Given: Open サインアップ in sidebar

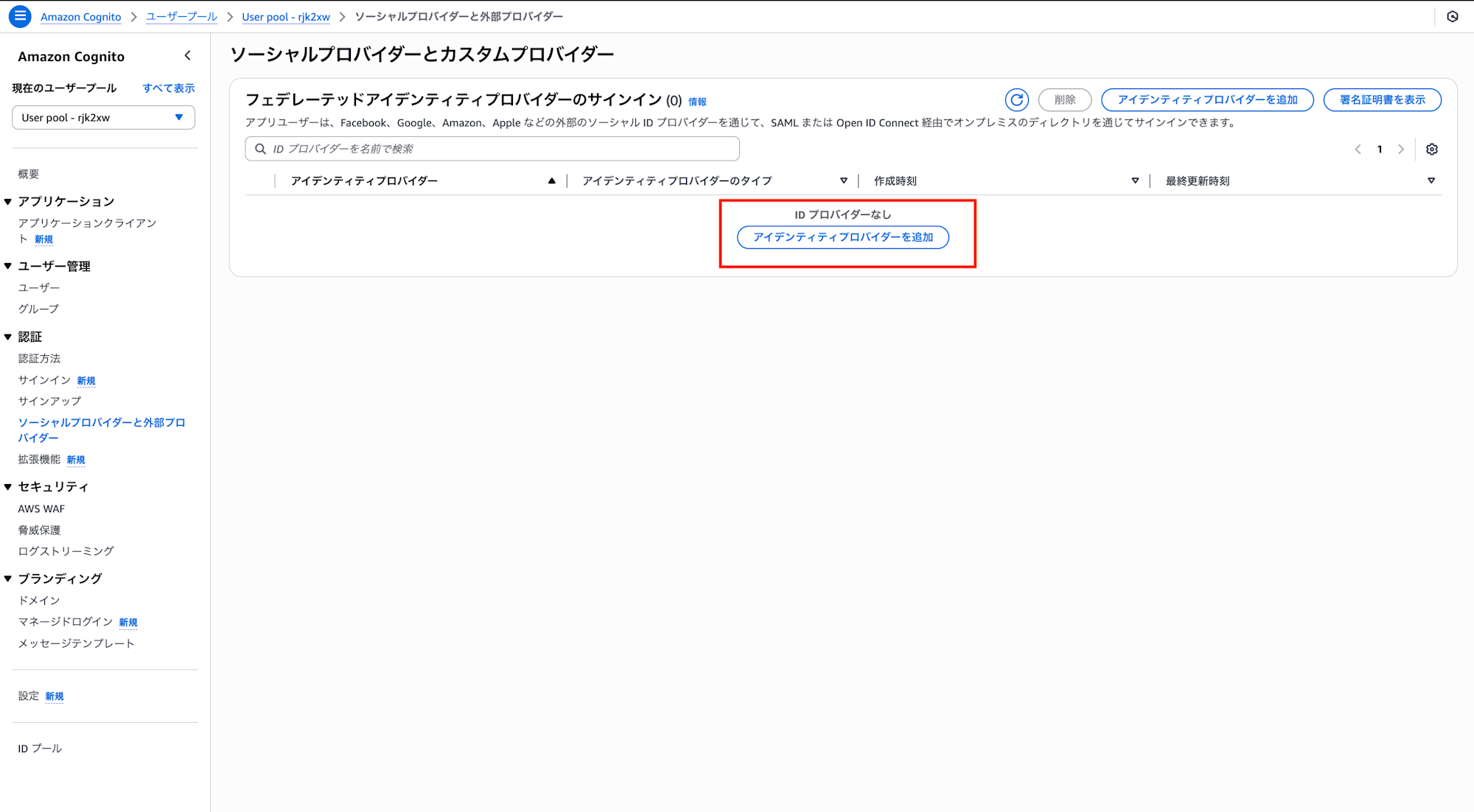Looking at the screenshot, I should [x=49, y=401].
